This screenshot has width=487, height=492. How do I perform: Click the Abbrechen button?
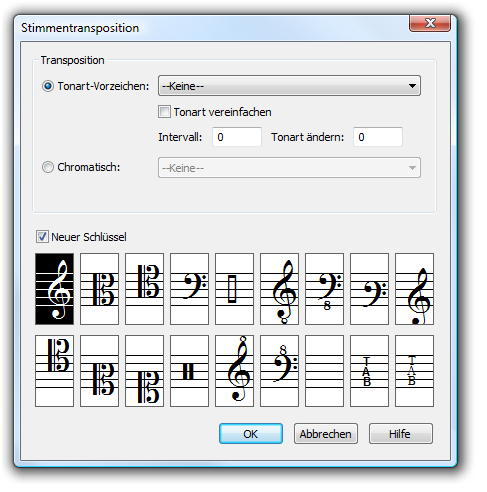[x=326, y=434]
